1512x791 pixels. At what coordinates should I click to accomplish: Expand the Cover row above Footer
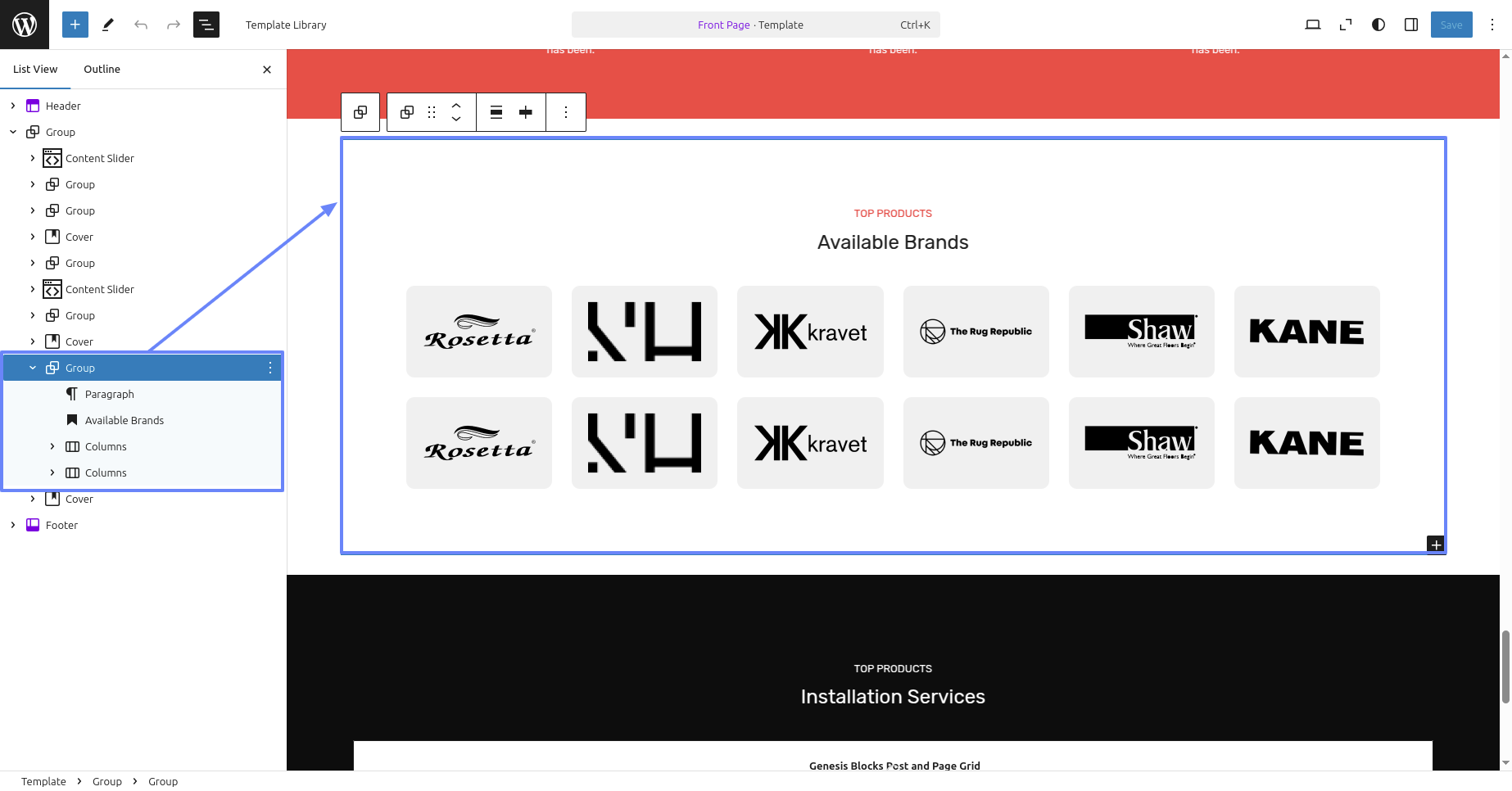point(33,499)
